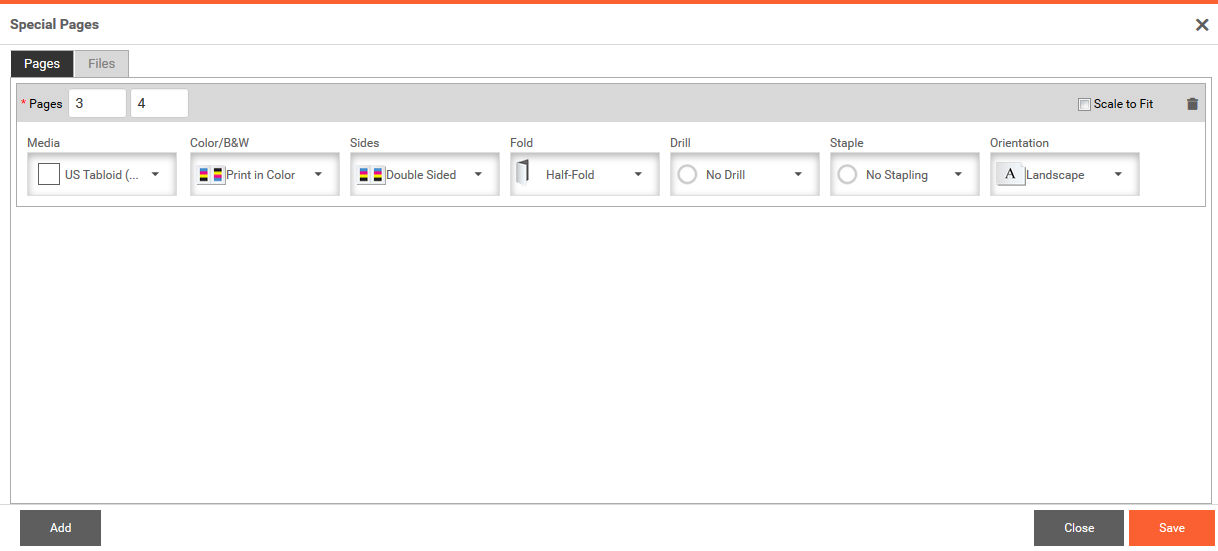Click the gray Close button

1079,528
